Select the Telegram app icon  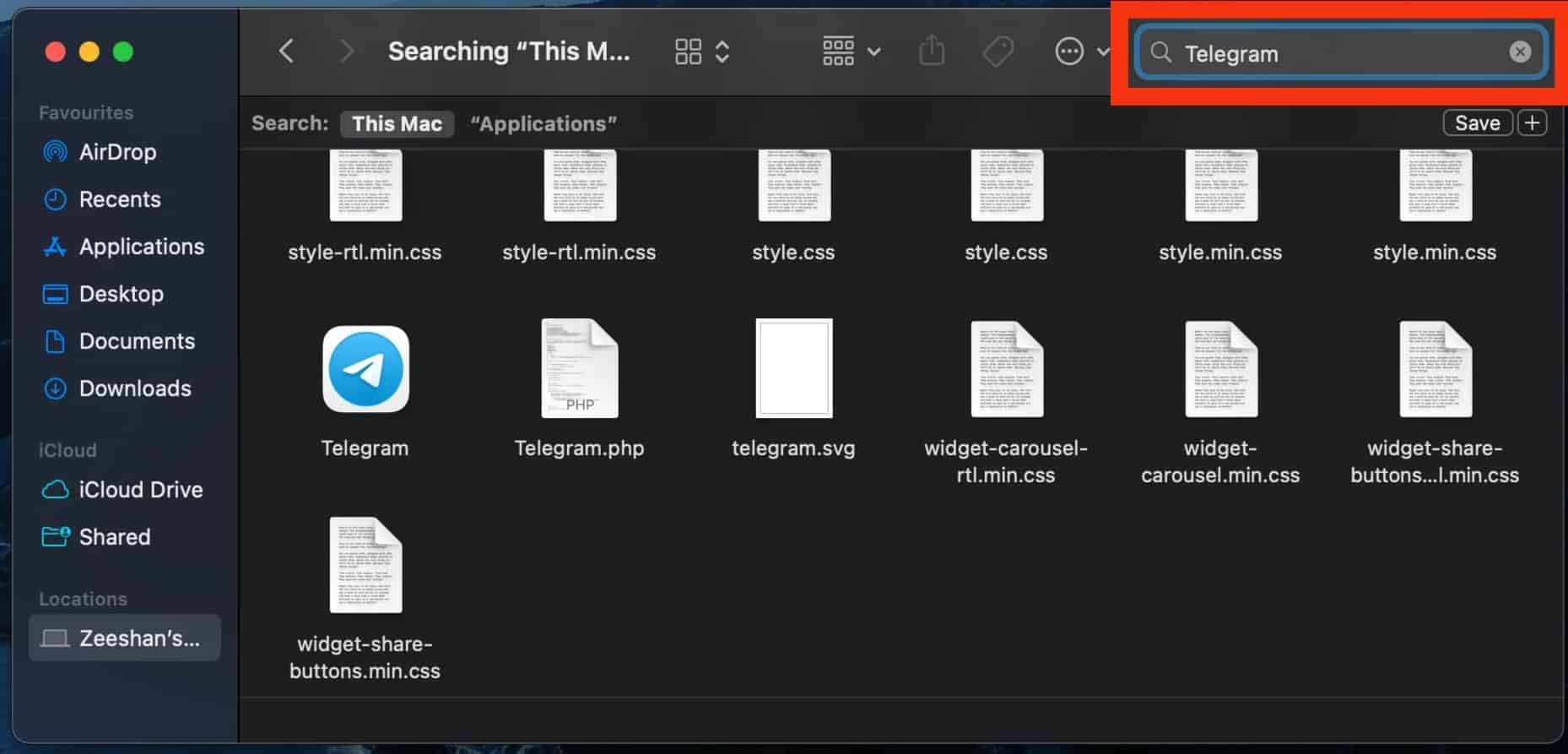(365, 369)
